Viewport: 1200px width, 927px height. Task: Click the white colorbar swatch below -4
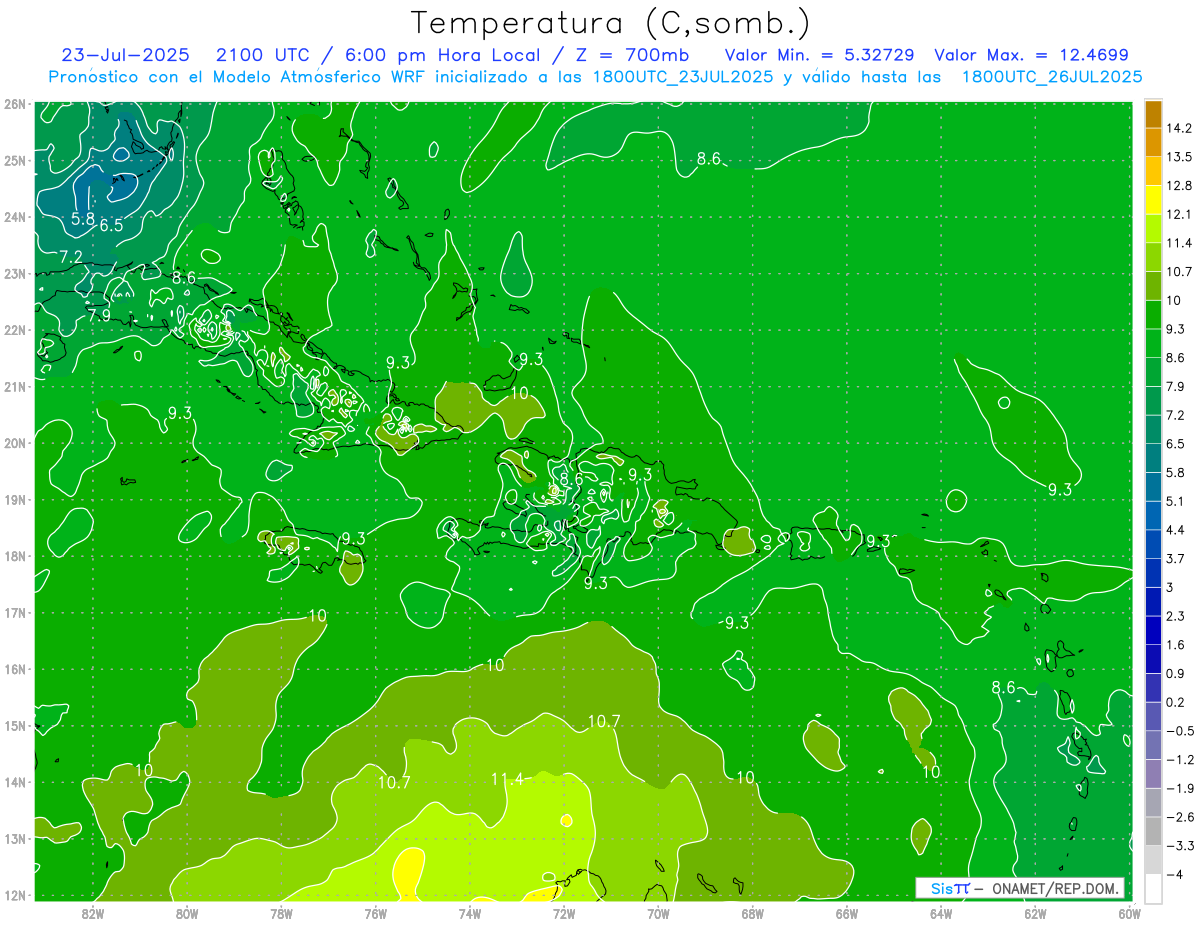tap(1153, 888)
